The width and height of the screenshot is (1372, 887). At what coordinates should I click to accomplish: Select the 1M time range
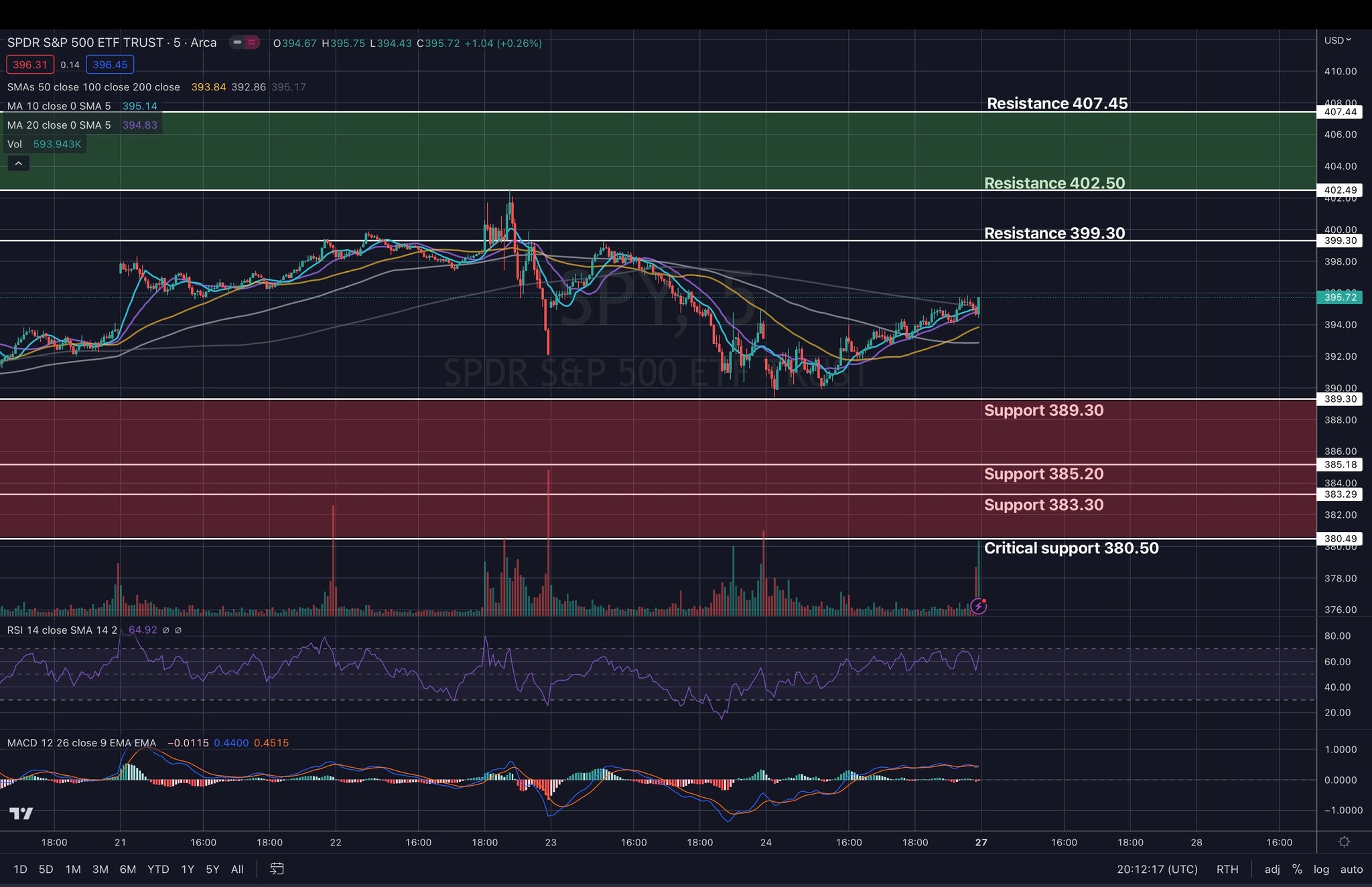[73, 869]
